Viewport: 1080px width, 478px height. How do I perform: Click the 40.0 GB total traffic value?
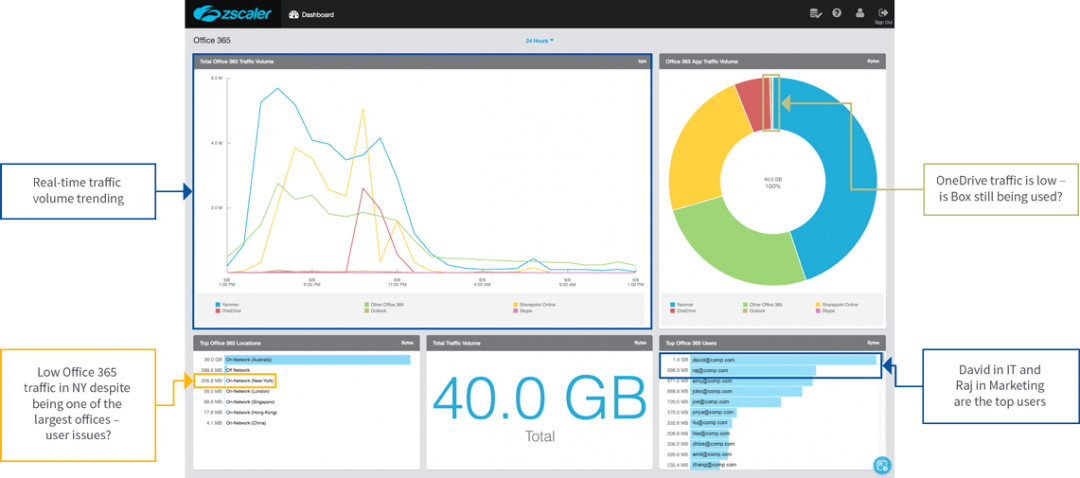click(538, 400)
